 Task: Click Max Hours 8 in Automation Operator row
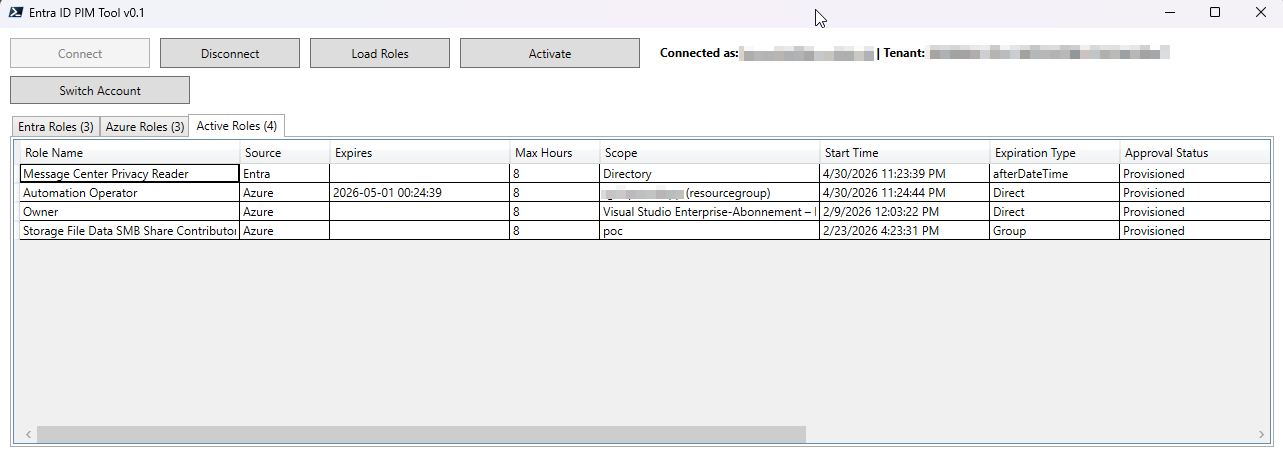point(555,193)
